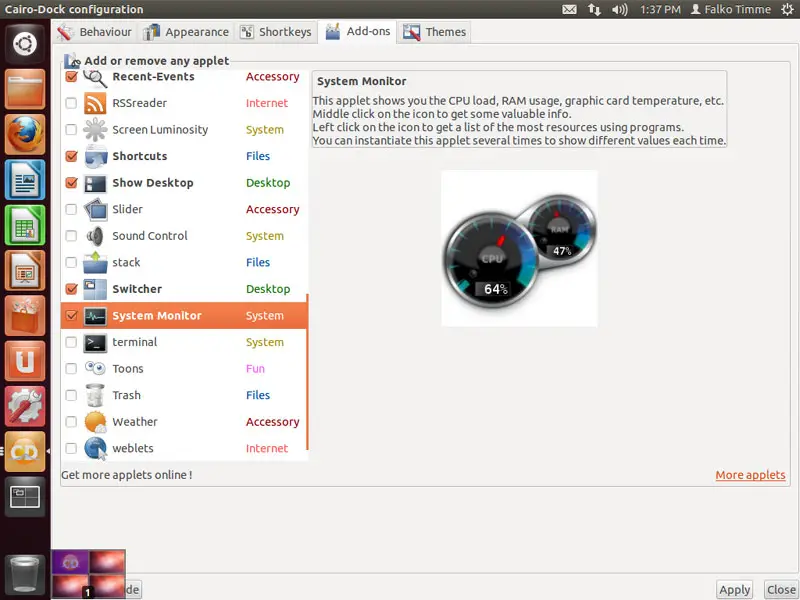The image size is (800, 600).
Task: Click the RSSreader feed icon
Action: click(95, 103)
